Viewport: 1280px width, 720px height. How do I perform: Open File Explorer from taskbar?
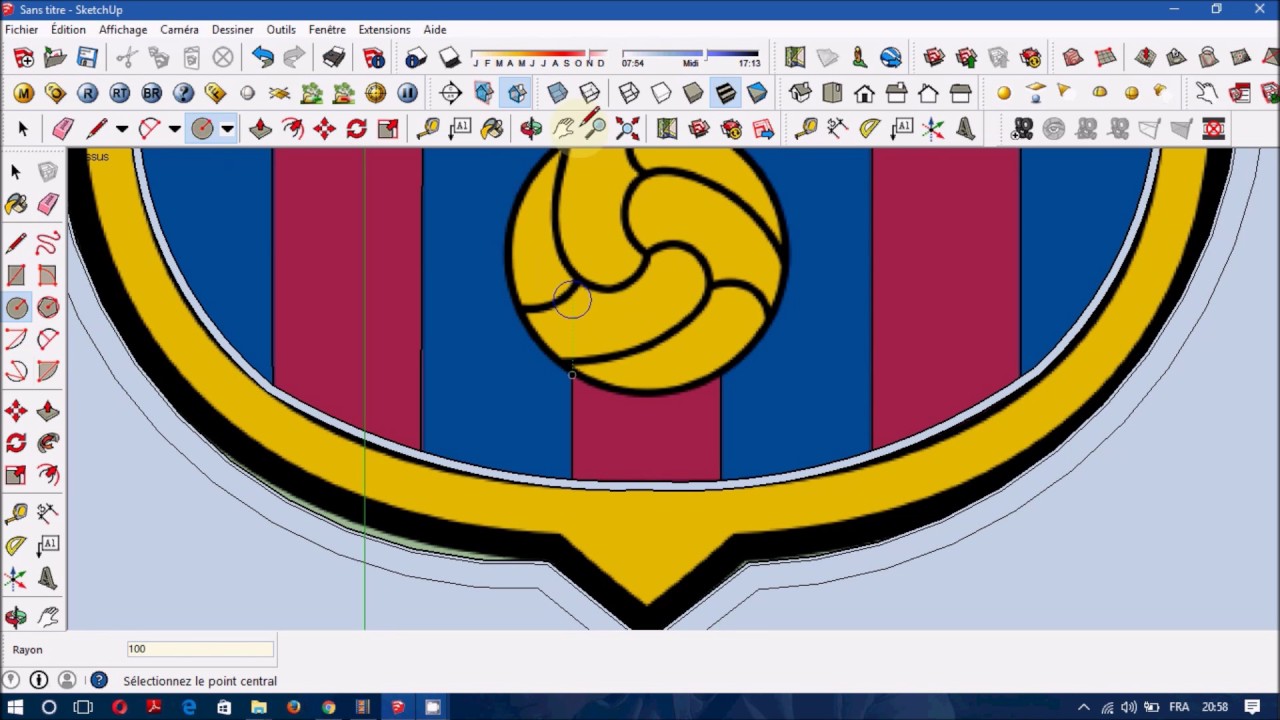coord(259,707)
